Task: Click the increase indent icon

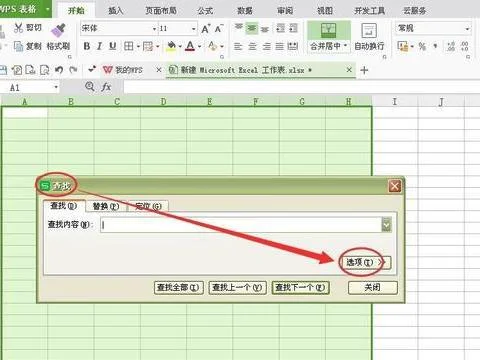Action: [x=293, y=28]
